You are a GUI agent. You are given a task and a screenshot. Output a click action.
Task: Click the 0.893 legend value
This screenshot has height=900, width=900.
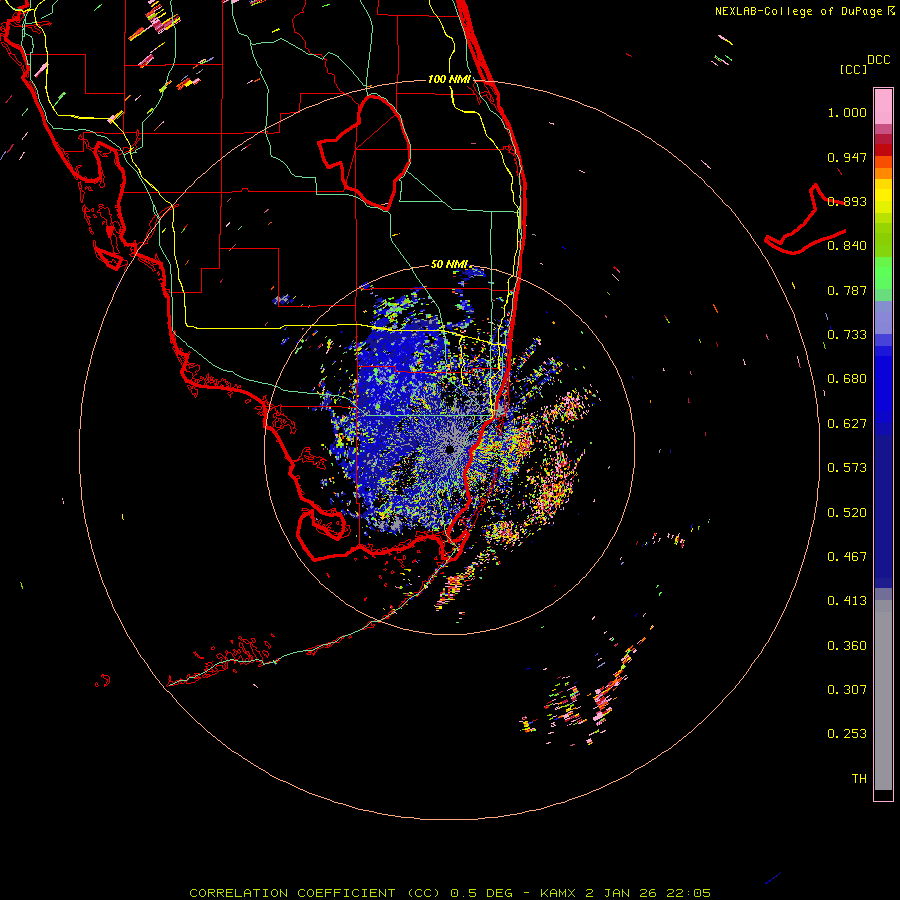tap(847, 201)
